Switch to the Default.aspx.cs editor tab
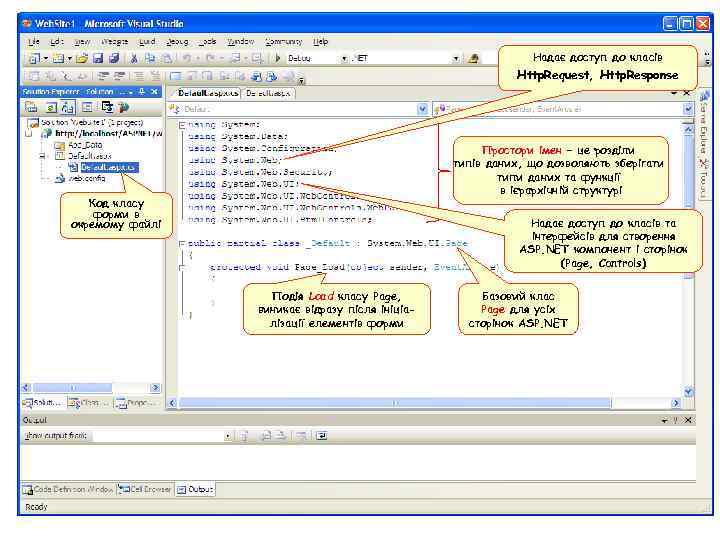The width and height of the screenshot is (720, 540). [x=208, y=93]
